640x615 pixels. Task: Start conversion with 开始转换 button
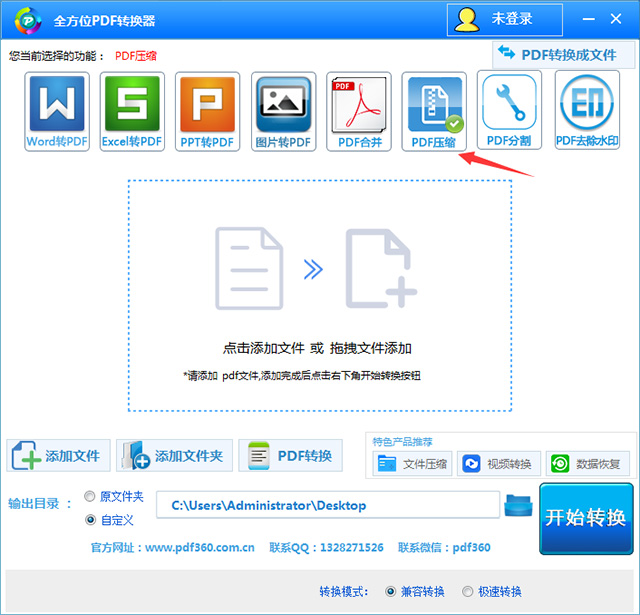coord(586,518)
